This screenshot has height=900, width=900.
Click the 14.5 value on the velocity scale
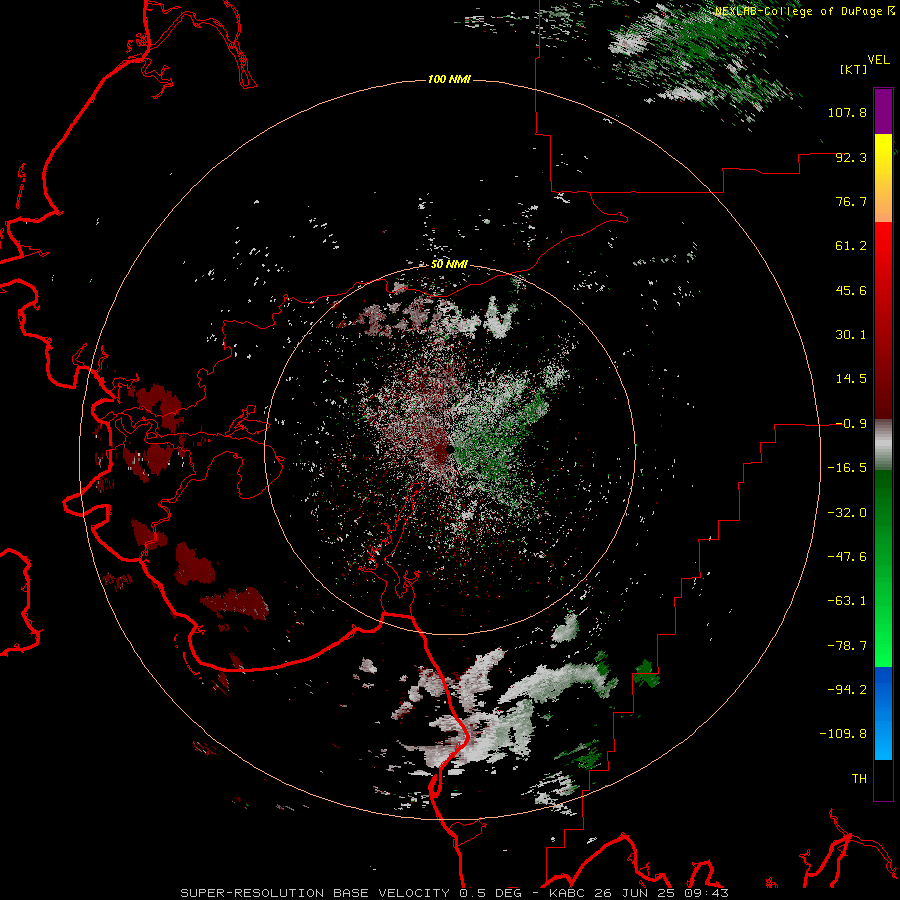(x=851, y=379)
